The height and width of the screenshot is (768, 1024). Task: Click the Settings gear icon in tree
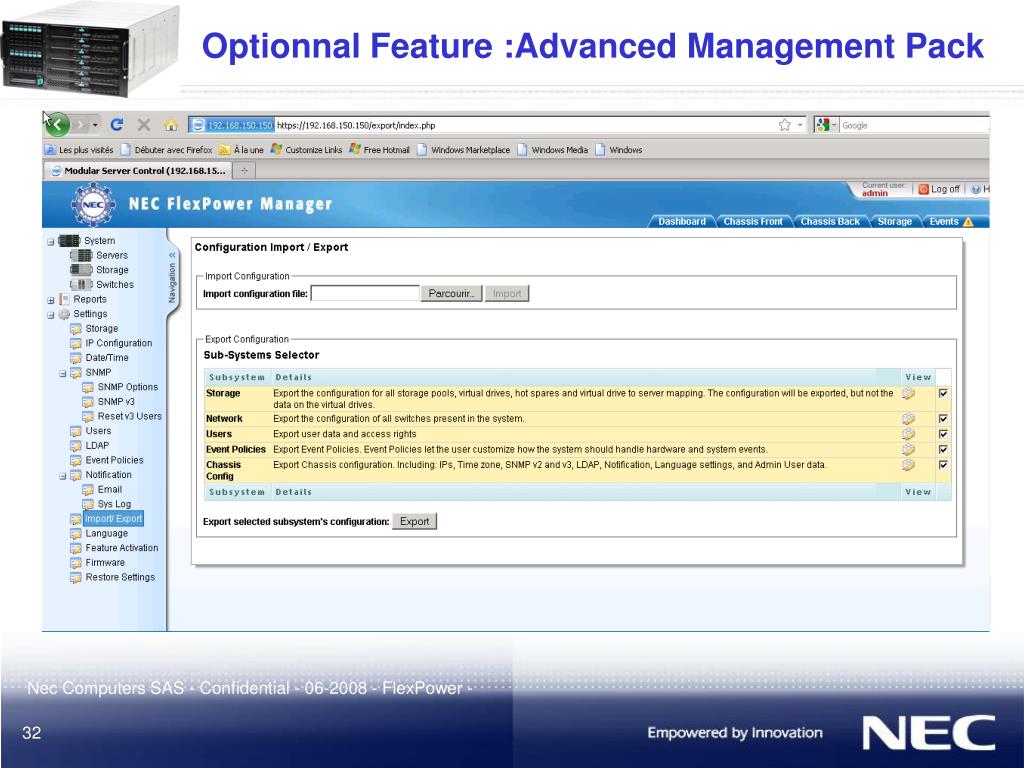coord(64,314)
